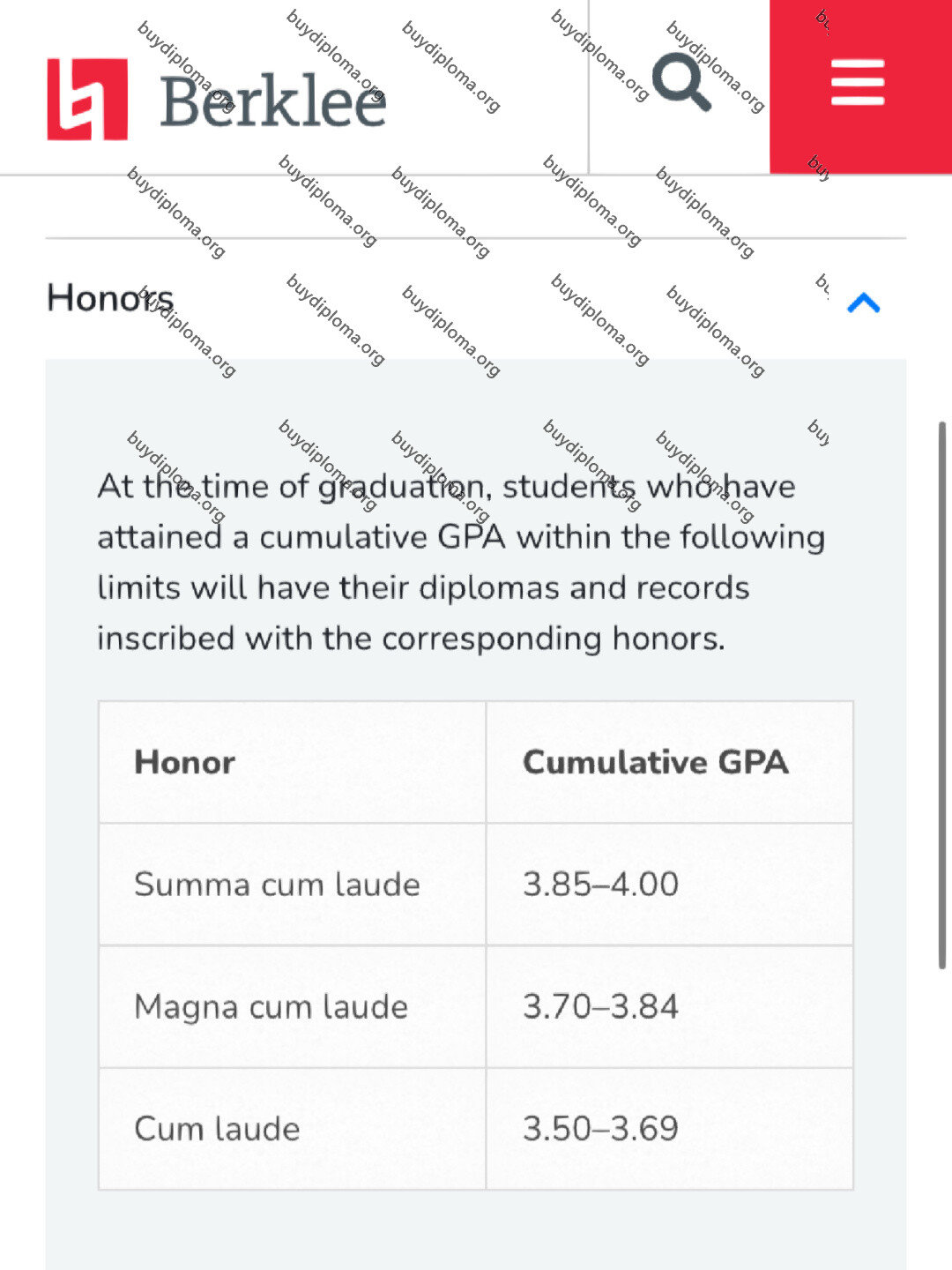The image size is (952, 1270).
Task: Click the 3.70–3.84 GPA cell
Action: tap(670, 1007)
